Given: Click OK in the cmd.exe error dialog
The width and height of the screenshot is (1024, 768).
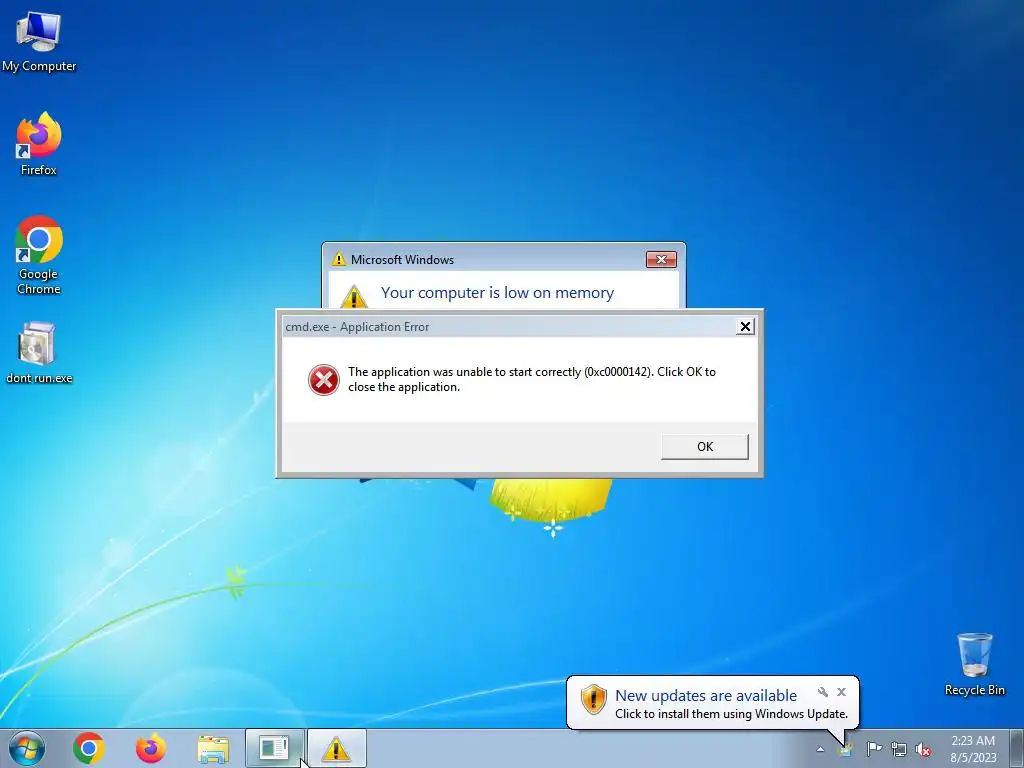Looking at the screenshot, I should [x=705, y=447].
